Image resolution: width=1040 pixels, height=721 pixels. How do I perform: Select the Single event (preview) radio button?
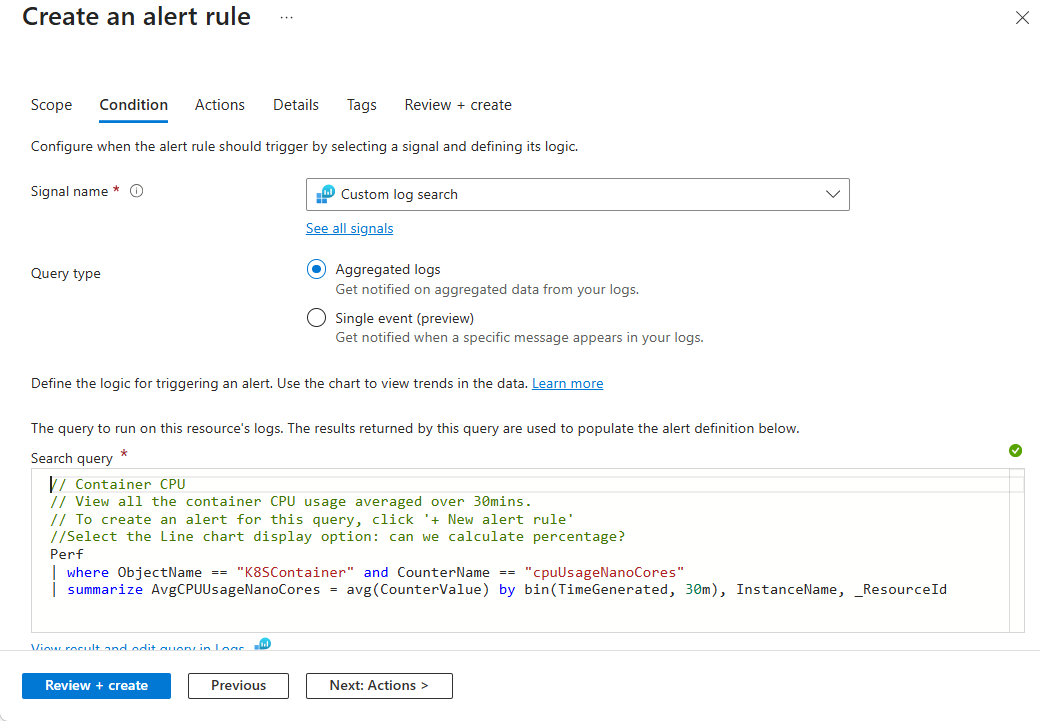pyautogui.click(x=316, y=318)
